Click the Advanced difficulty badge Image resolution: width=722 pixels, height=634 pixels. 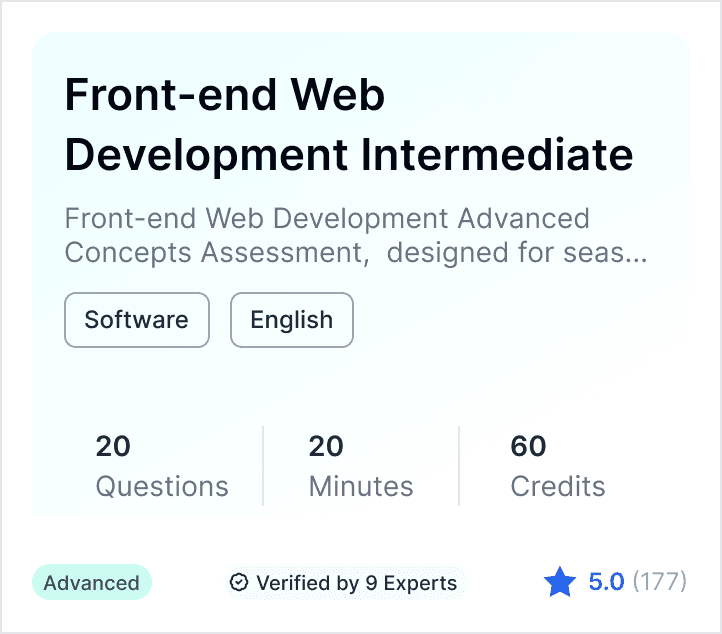pos(92,582)
